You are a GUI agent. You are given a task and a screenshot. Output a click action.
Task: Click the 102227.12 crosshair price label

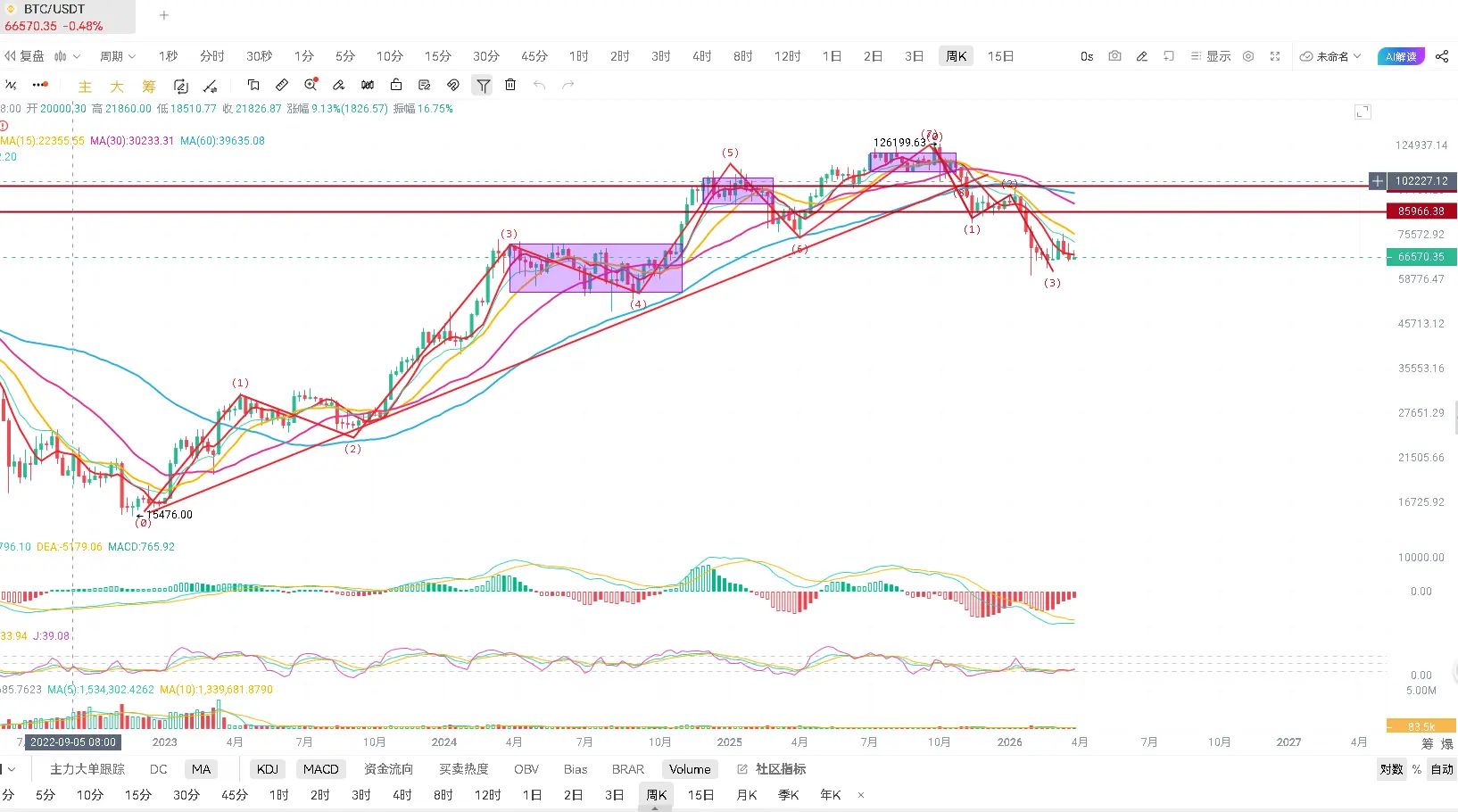point(1421,181)
